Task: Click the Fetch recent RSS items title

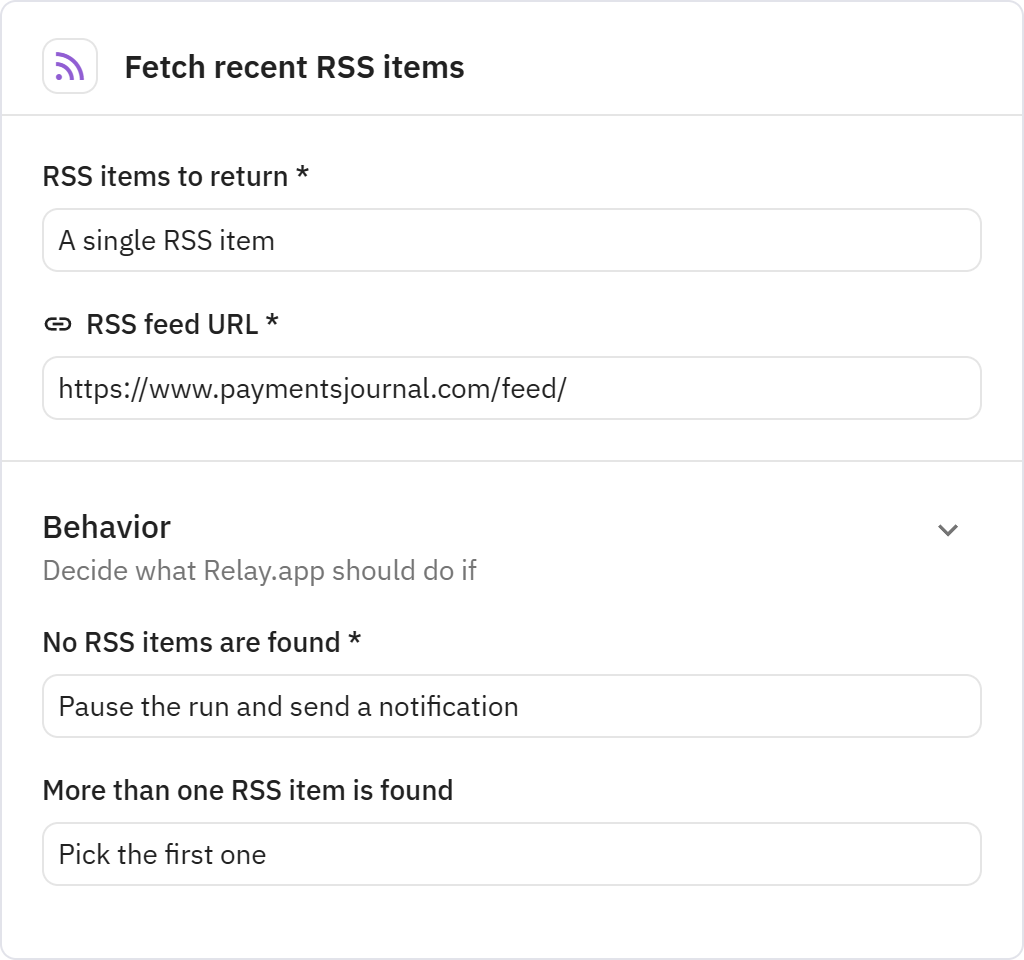Action: tap(295, 67)
